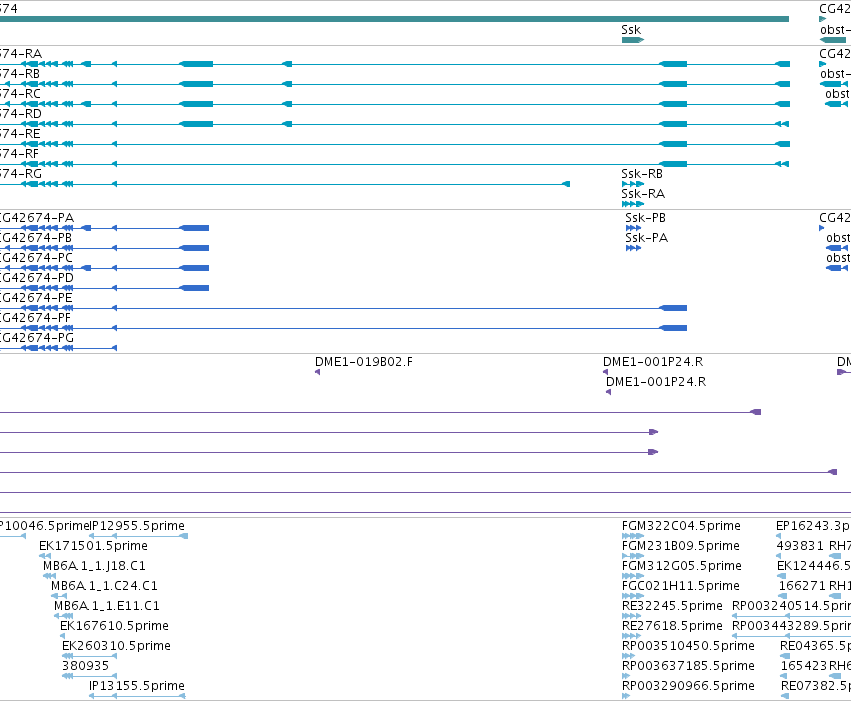This screenshot has height=701, width=851.
Task: Select the CG42674-PF polypeptide label
Action: [x=35, y=318]
